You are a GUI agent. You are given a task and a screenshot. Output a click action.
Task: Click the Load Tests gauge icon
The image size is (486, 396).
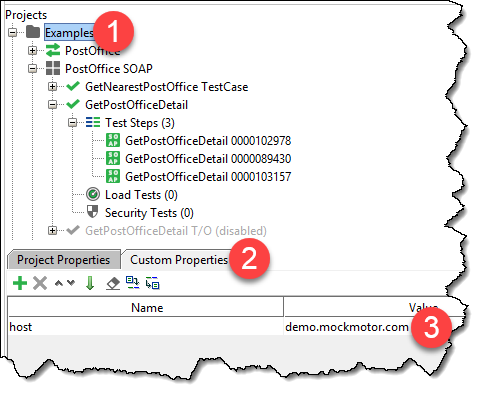93,194
